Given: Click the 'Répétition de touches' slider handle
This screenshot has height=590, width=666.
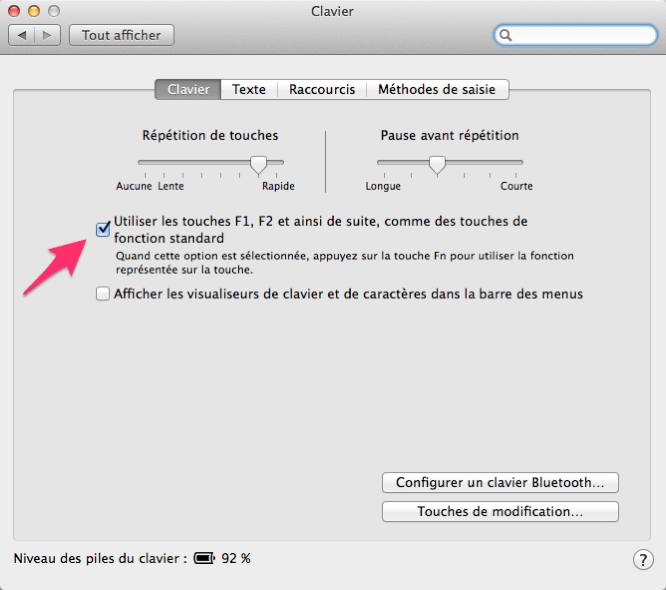Looking at the screenshot, I should click(x=259, y=163).
